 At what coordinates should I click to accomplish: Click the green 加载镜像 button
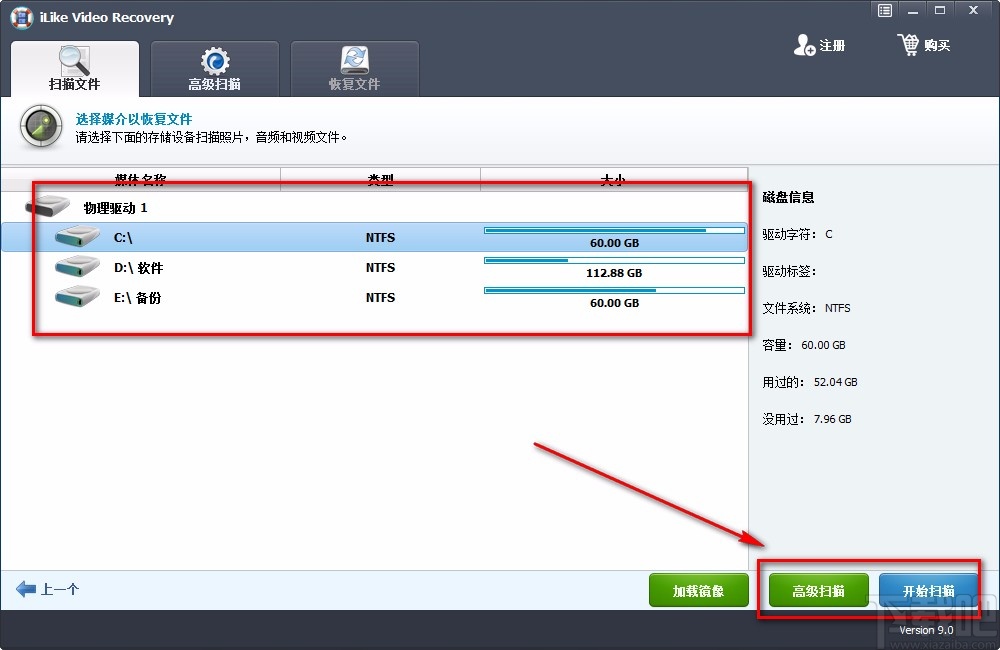(x=698, y=590)
